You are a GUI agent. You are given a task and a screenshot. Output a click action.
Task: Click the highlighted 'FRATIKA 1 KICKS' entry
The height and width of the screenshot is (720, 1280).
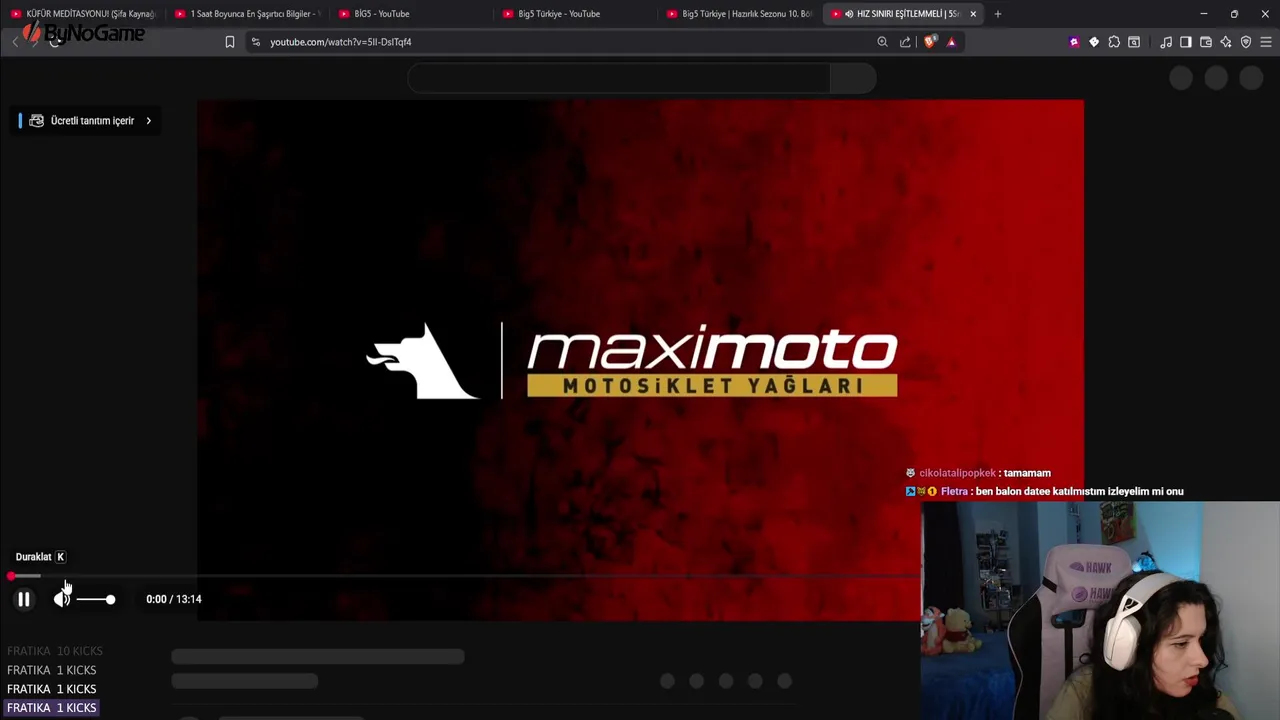tap(52, 708)
